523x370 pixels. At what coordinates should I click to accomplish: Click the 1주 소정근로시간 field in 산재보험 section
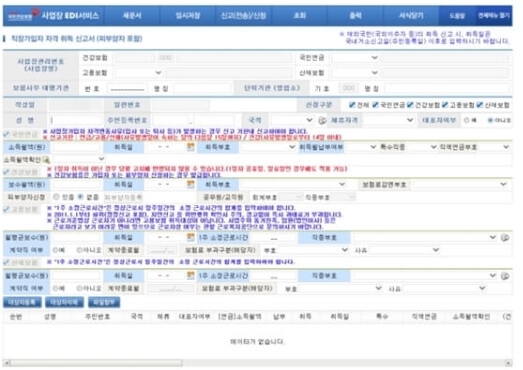tap(274, 276)
